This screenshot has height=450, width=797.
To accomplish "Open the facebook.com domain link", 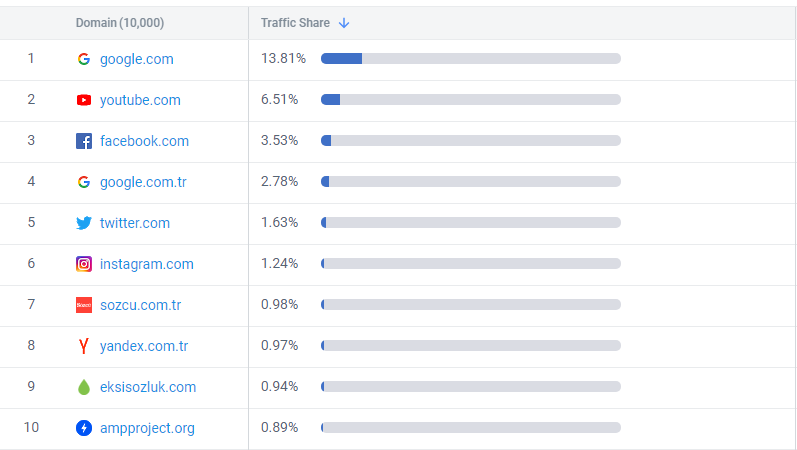I will [x=144, y=141].
